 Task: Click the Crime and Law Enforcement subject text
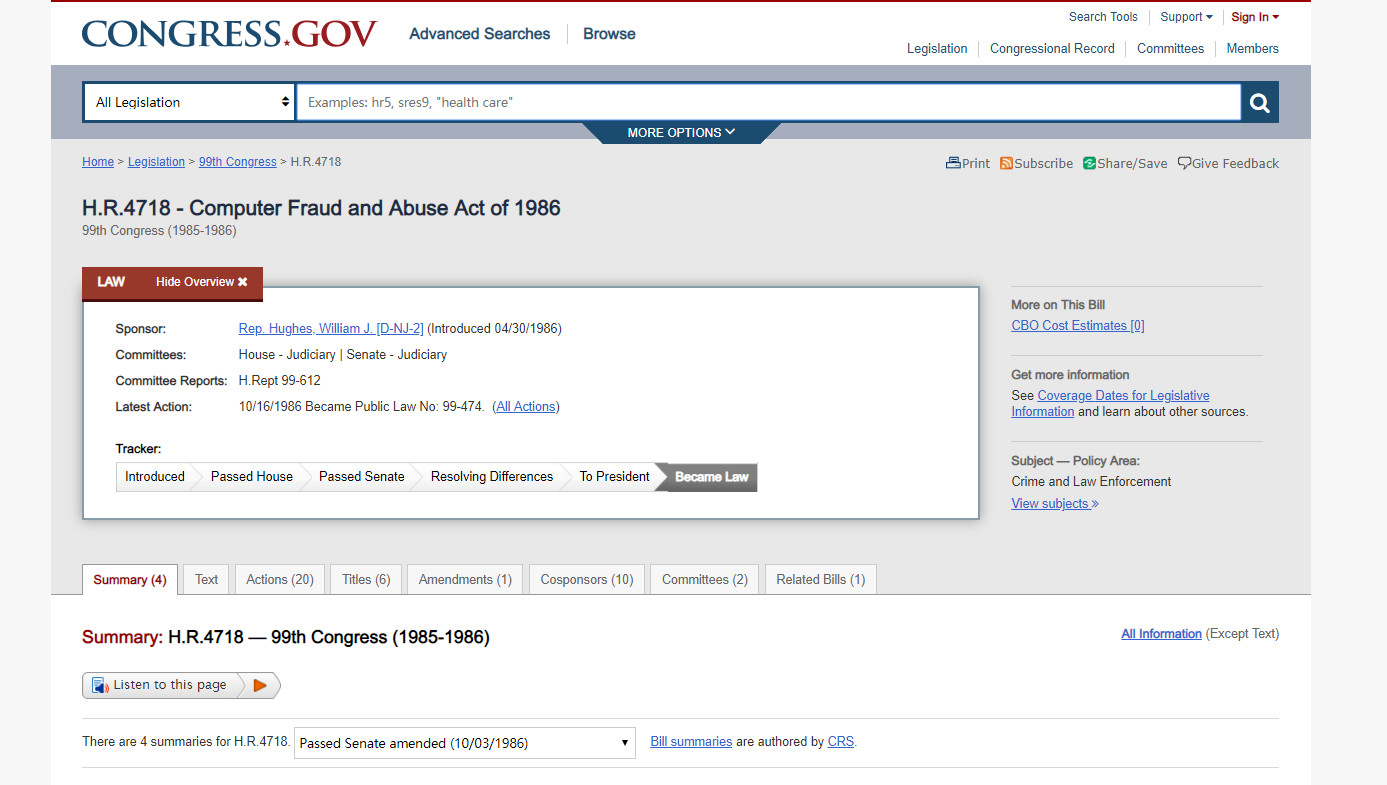coord(1091,482)
